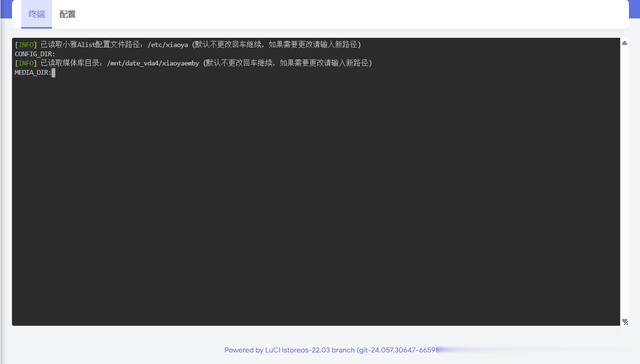Select the CONFIG_DIR: text line

35,54
